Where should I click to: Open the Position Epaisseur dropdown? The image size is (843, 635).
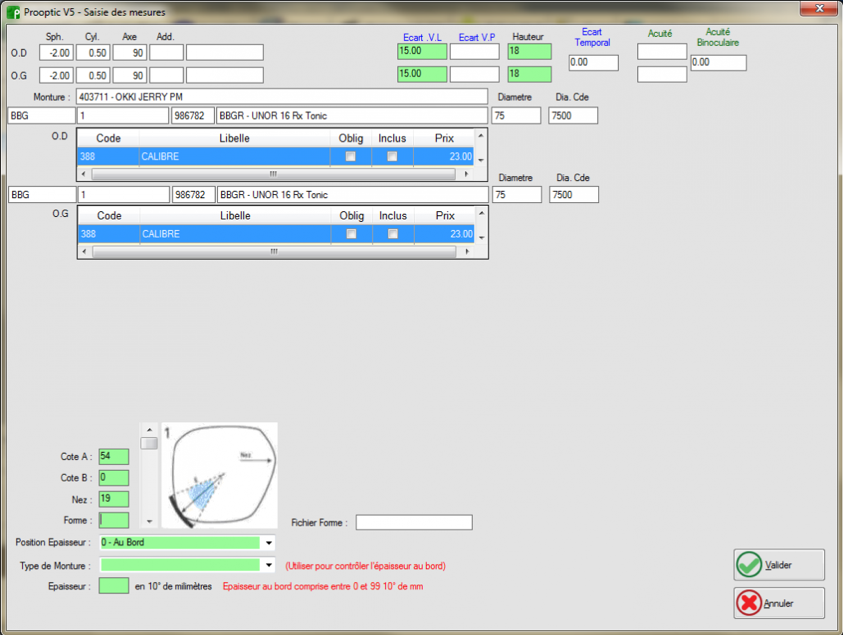point(269,543)
